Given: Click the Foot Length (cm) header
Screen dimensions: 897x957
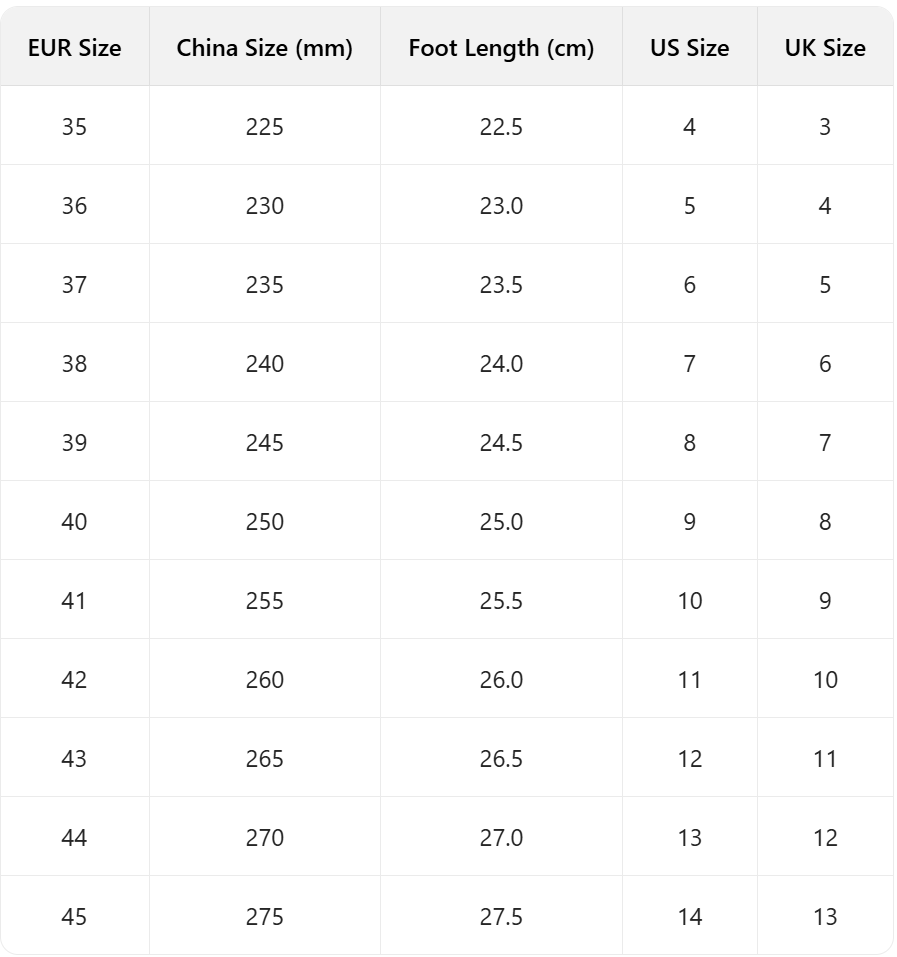Looking at the screenshot, I should click(501, 48).
